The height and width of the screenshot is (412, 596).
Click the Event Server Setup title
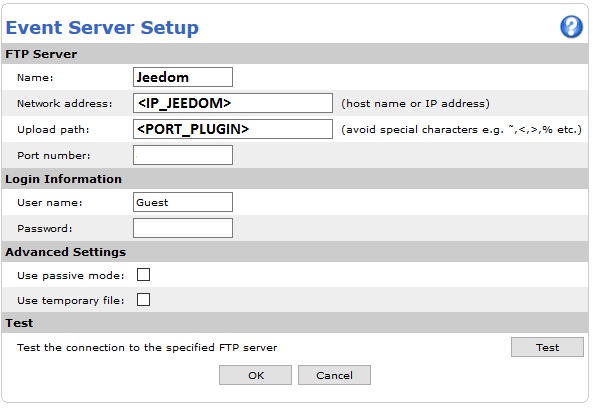[102, 27]
